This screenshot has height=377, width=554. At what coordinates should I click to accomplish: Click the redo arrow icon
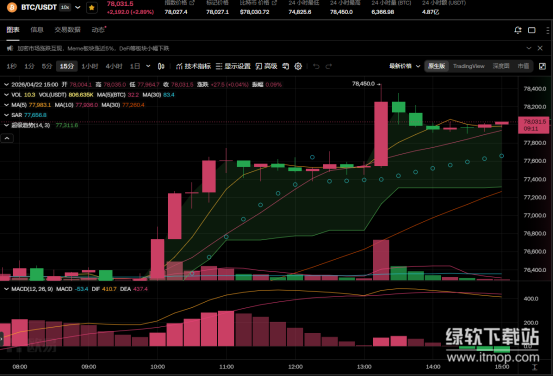329,66
